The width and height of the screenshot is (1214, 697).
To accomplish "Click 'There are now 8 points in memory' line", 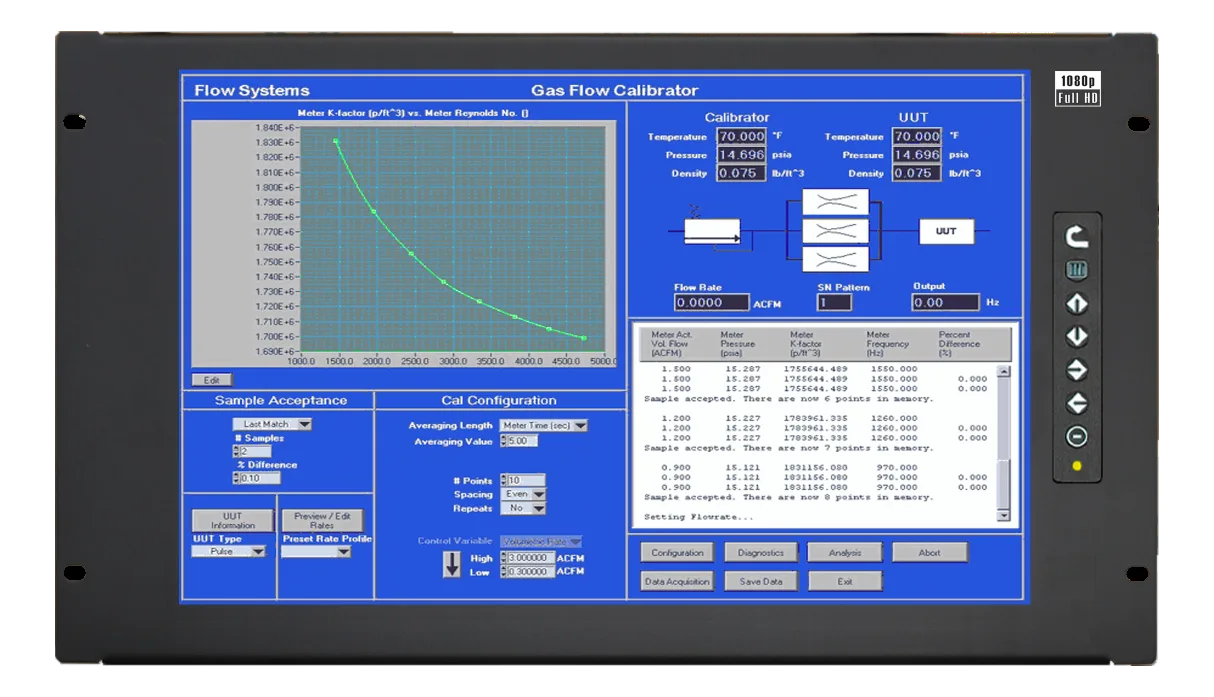I will click(x=836, y=497).
